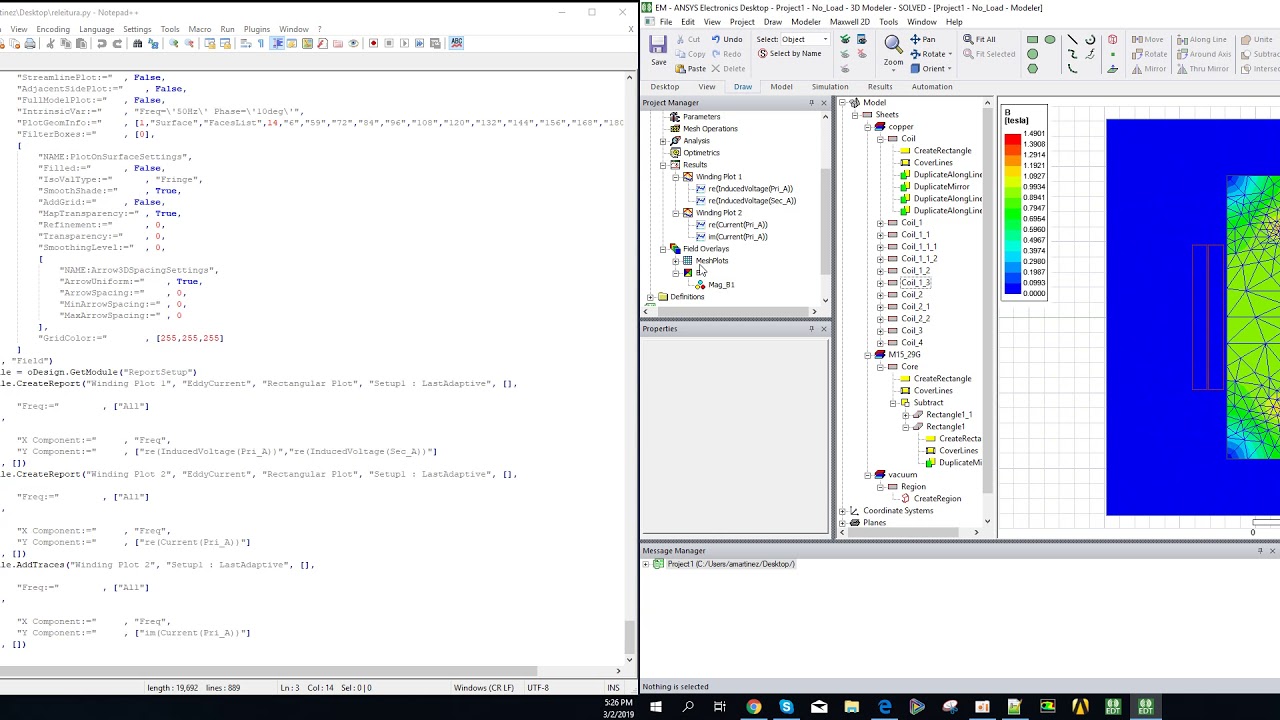Click the Notepad++ vertical scrollbar thumb

tap(629, 636)
